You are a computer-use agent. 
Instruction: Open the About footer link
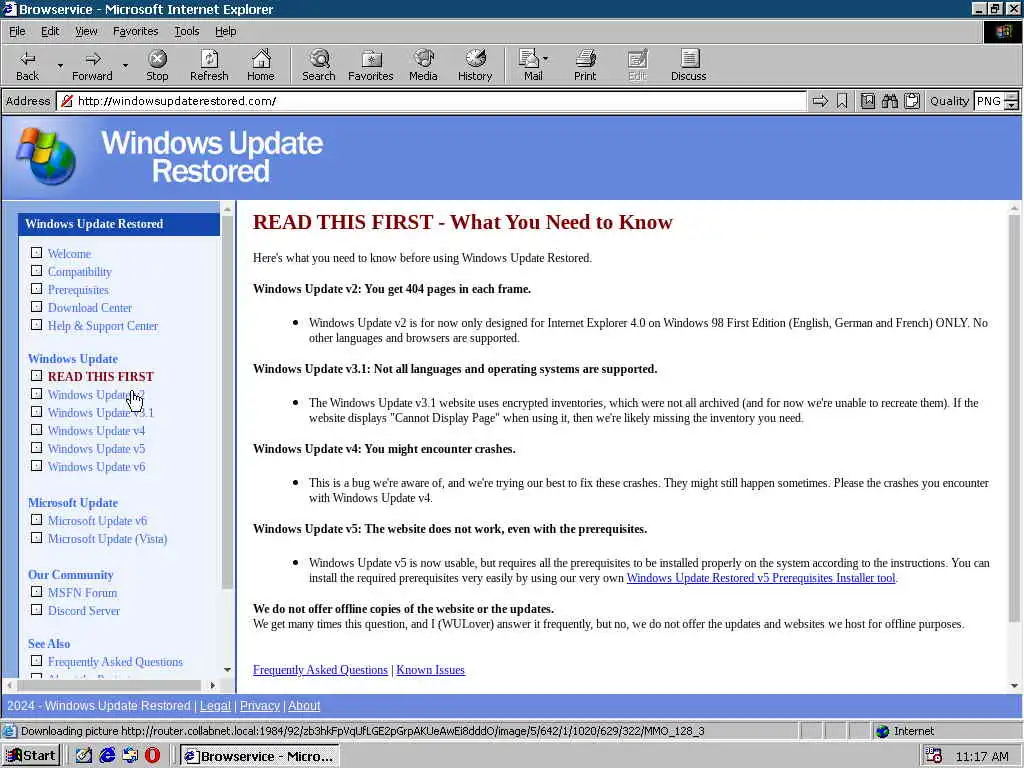click(x=304, y=706)
